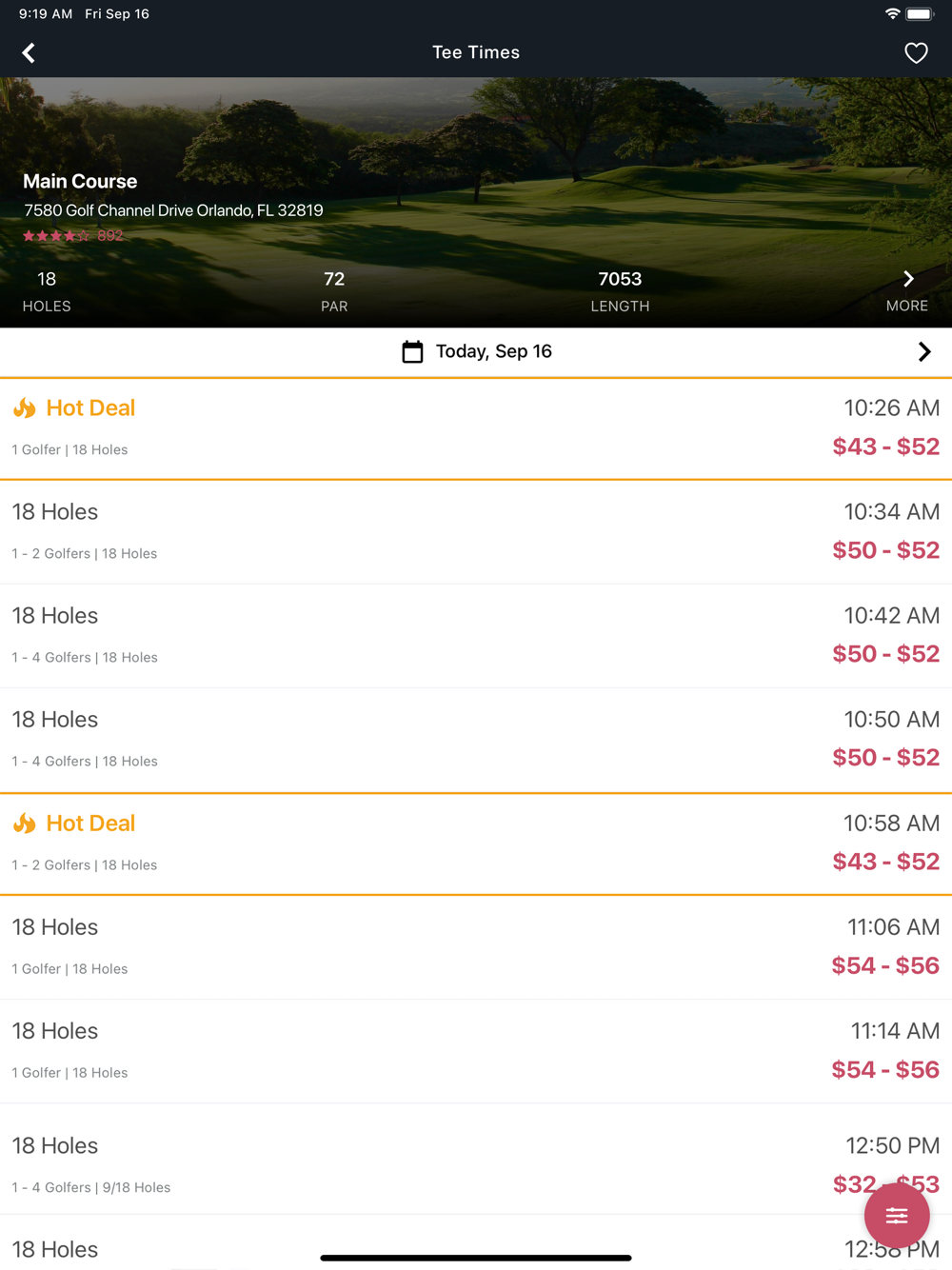Viewport: 952px width, 1270px height.
Task: Open the filter settings floating button
Action: coord(896,1216)
